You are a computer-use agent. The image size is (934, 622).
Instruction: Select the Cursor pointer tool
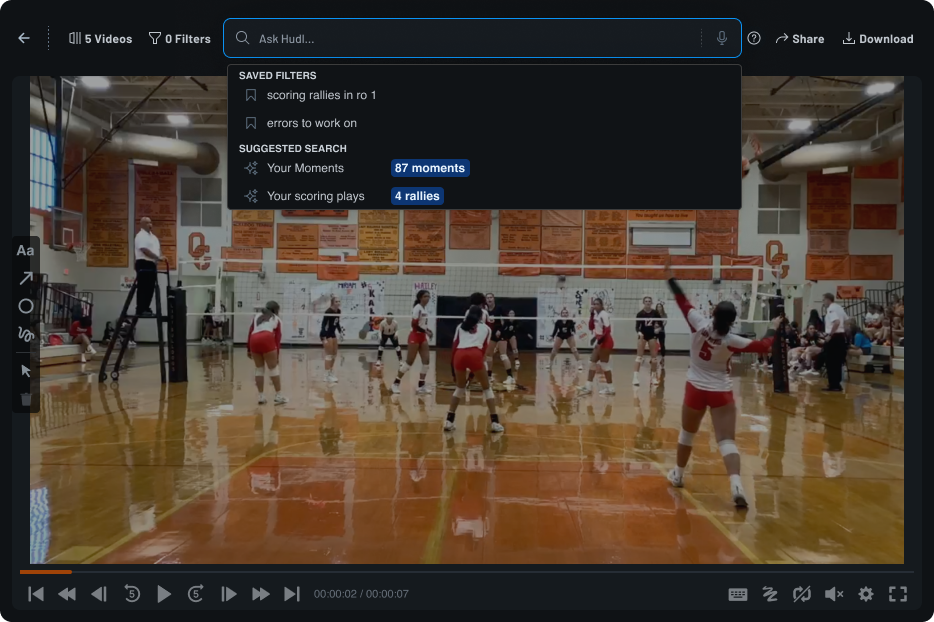(x=26, y=371)
